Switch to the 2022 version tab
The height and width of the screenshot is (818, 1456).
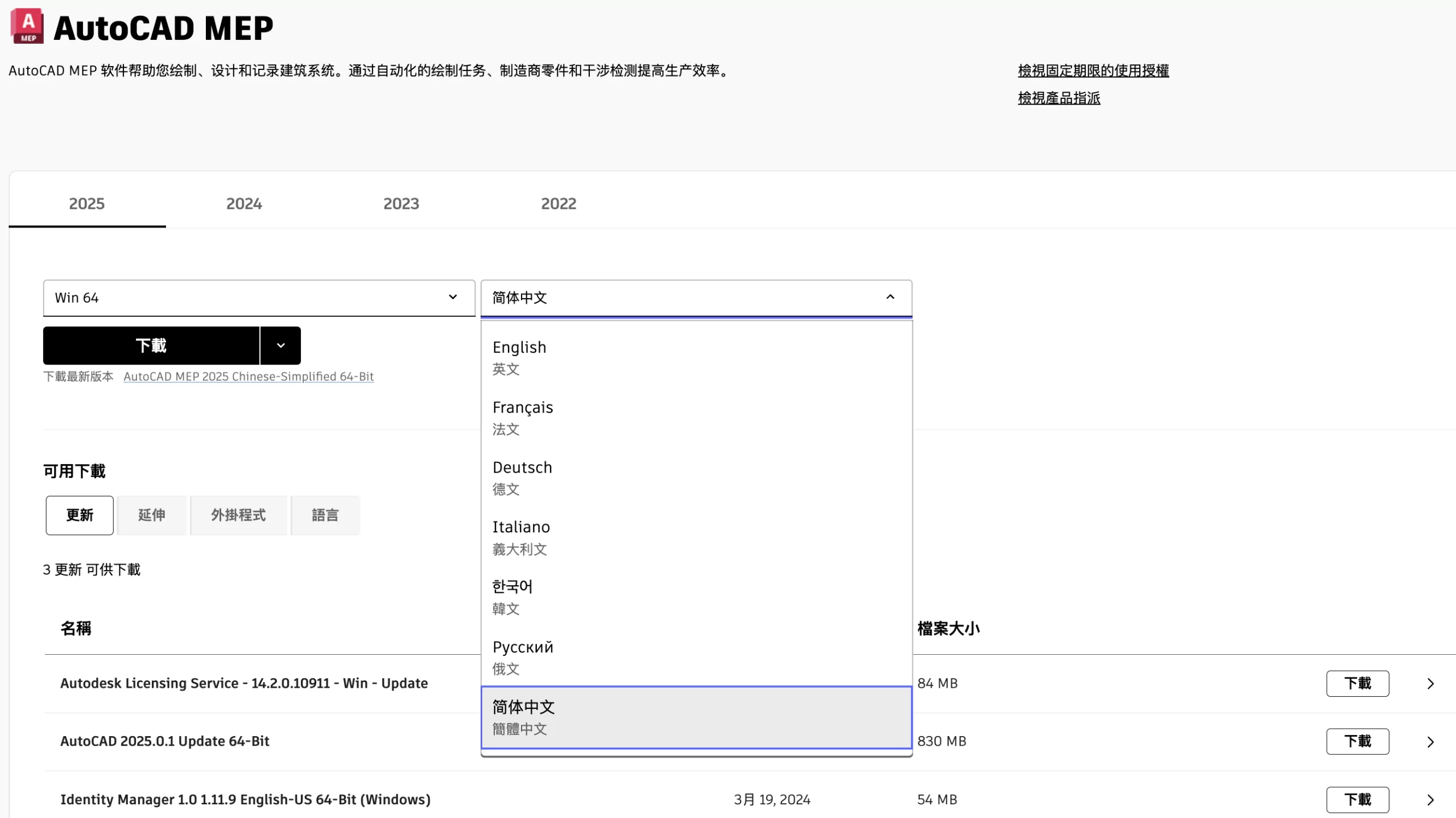pos(558,204)
